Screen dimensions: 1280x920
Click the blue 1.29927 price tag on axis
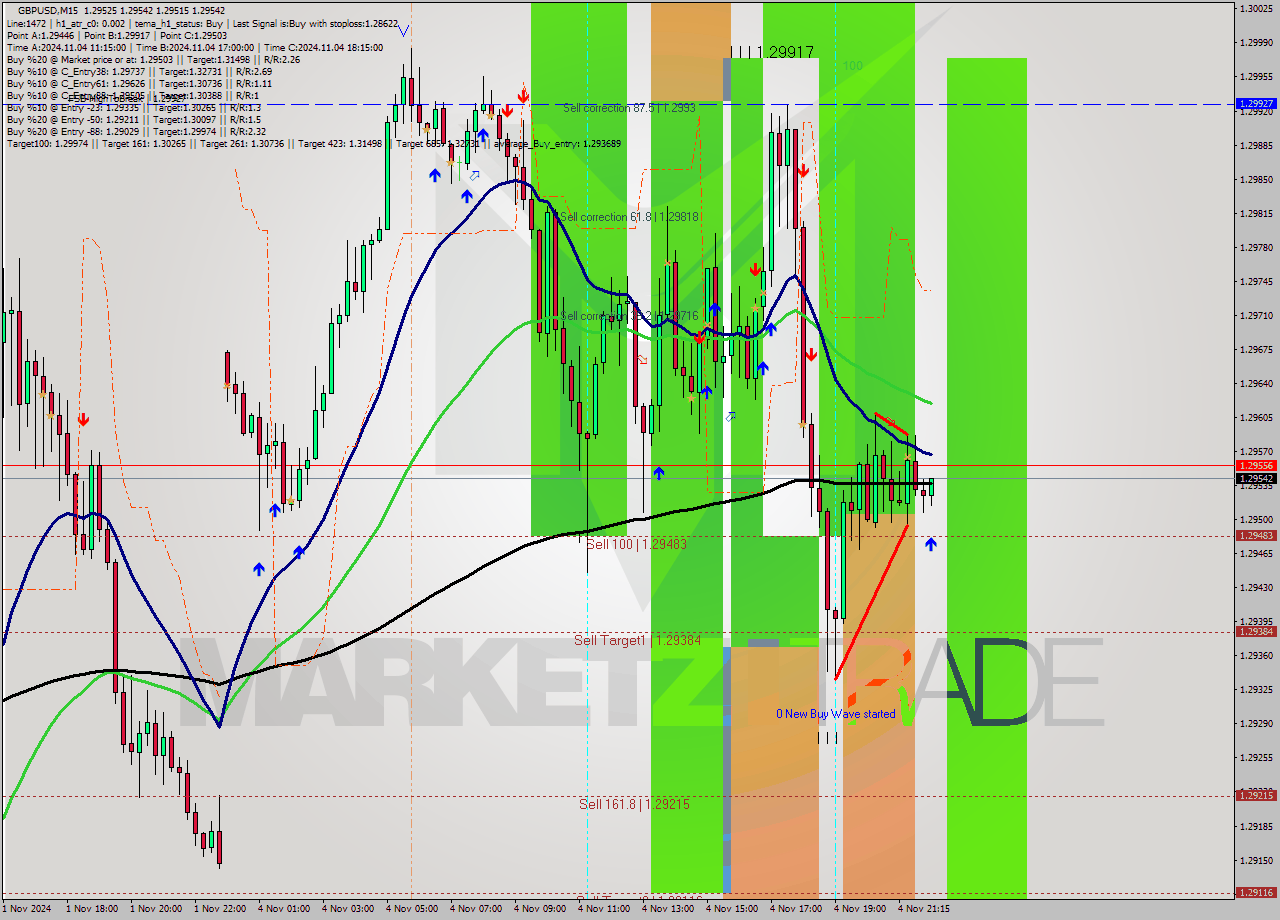pos(1256,103)
